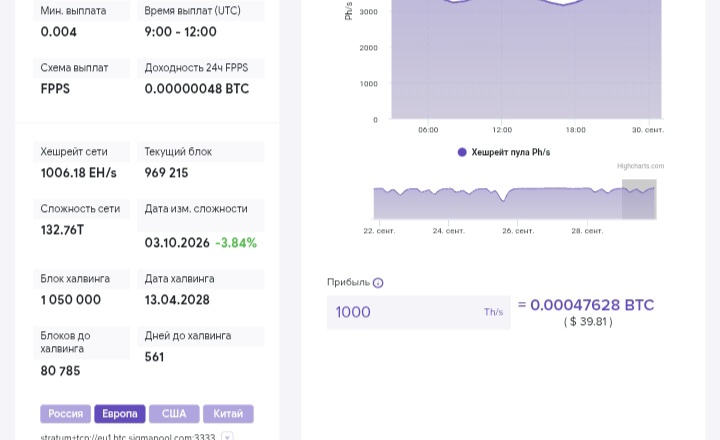Click the info icon beside Прибыль
720x440 pixels.
[378, 283]
